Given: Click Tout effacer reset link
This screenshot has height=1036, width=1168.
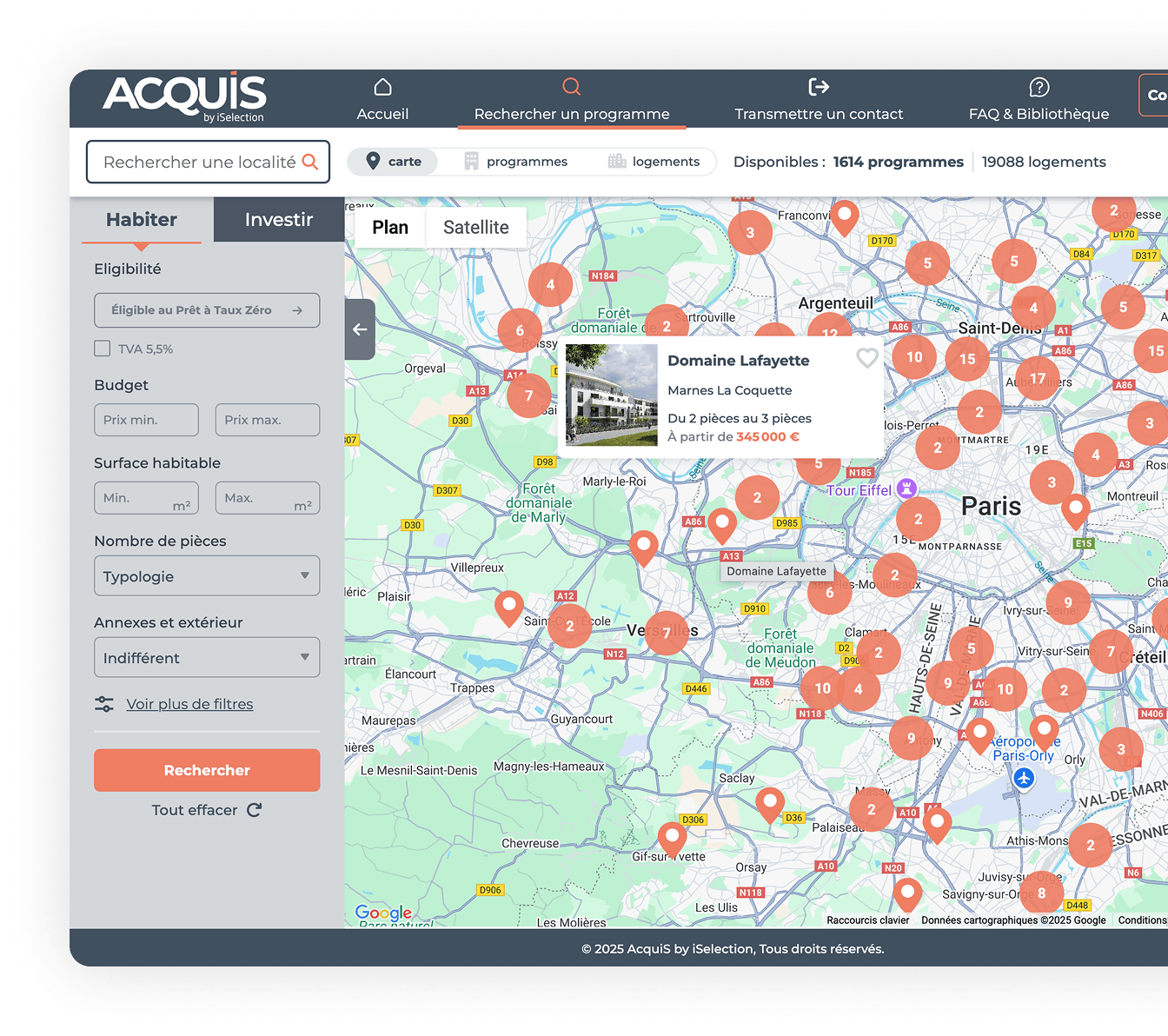Looking at the screenshot, I should 207,810.
